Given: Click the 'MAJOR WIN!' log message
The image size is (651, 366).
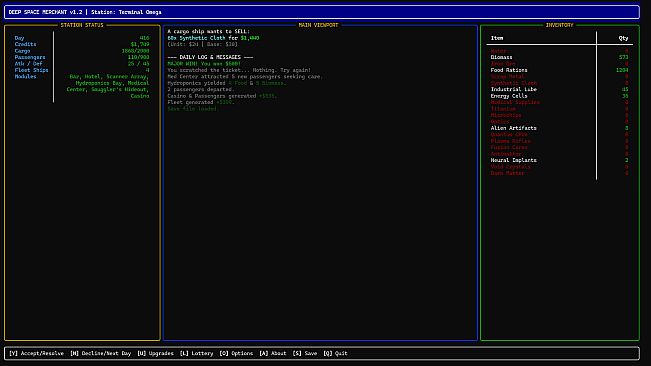Looking at the screenshot, I should [x=204, y=63].
